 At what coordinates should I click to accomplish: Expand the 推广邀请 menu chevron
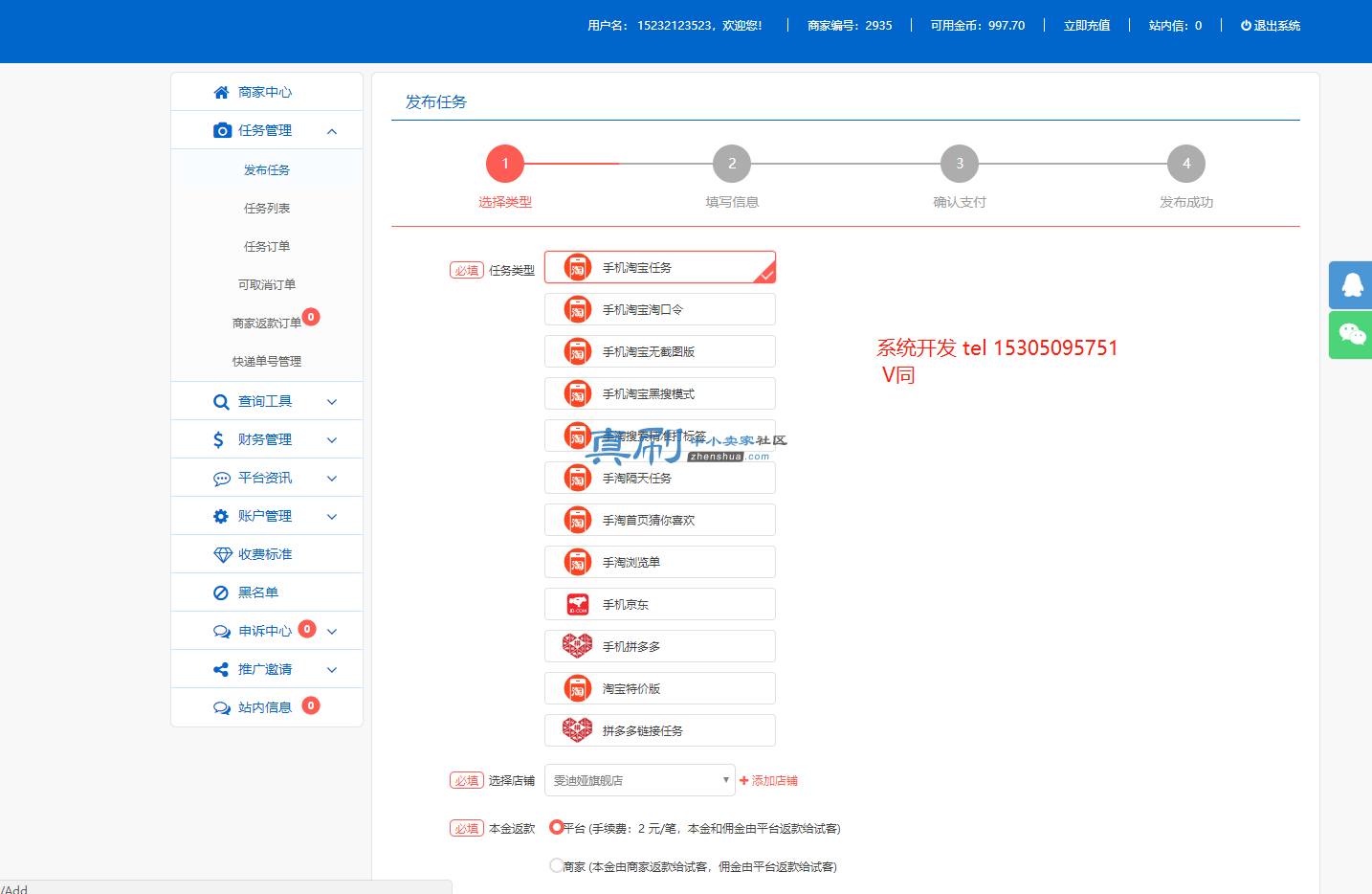coord(332,670)
